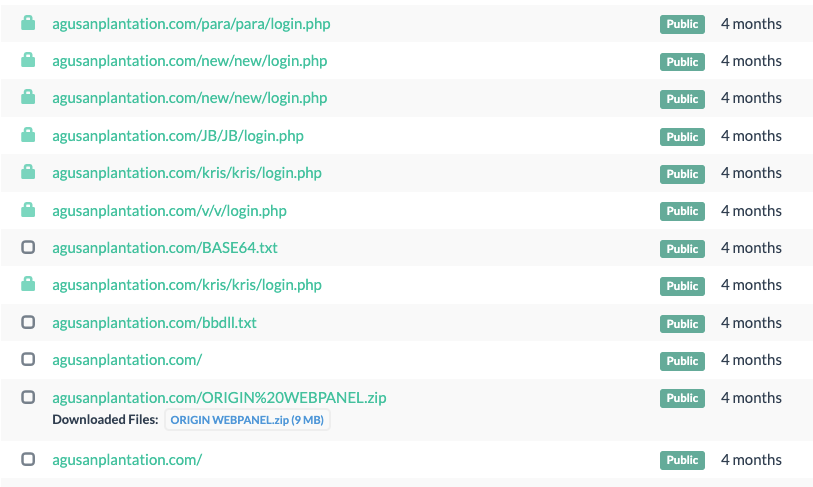Tick the square box beside ORIGIN%20WEBPANEL.zip
The image size is (813, 487).
coord(28,397)
